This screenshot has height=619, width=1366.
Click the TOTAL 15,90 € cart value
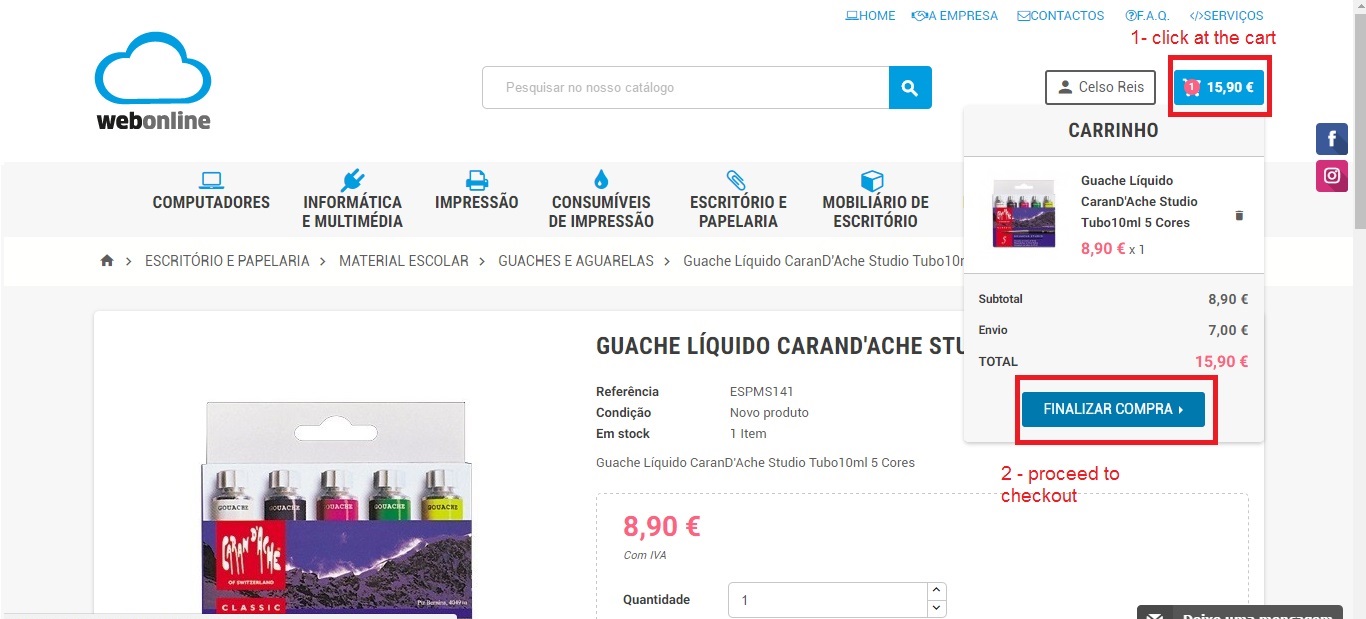[x=1221, y=362]
